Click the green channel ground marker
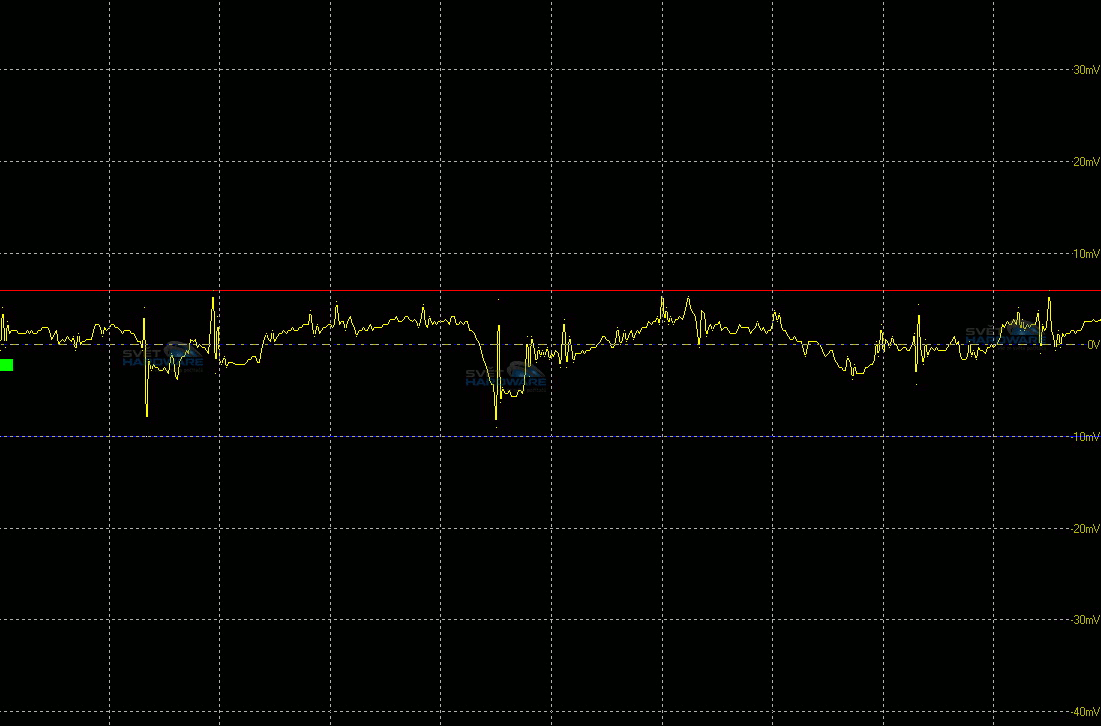This screenshot has width=1101, height=726. [x=6, y=365]
